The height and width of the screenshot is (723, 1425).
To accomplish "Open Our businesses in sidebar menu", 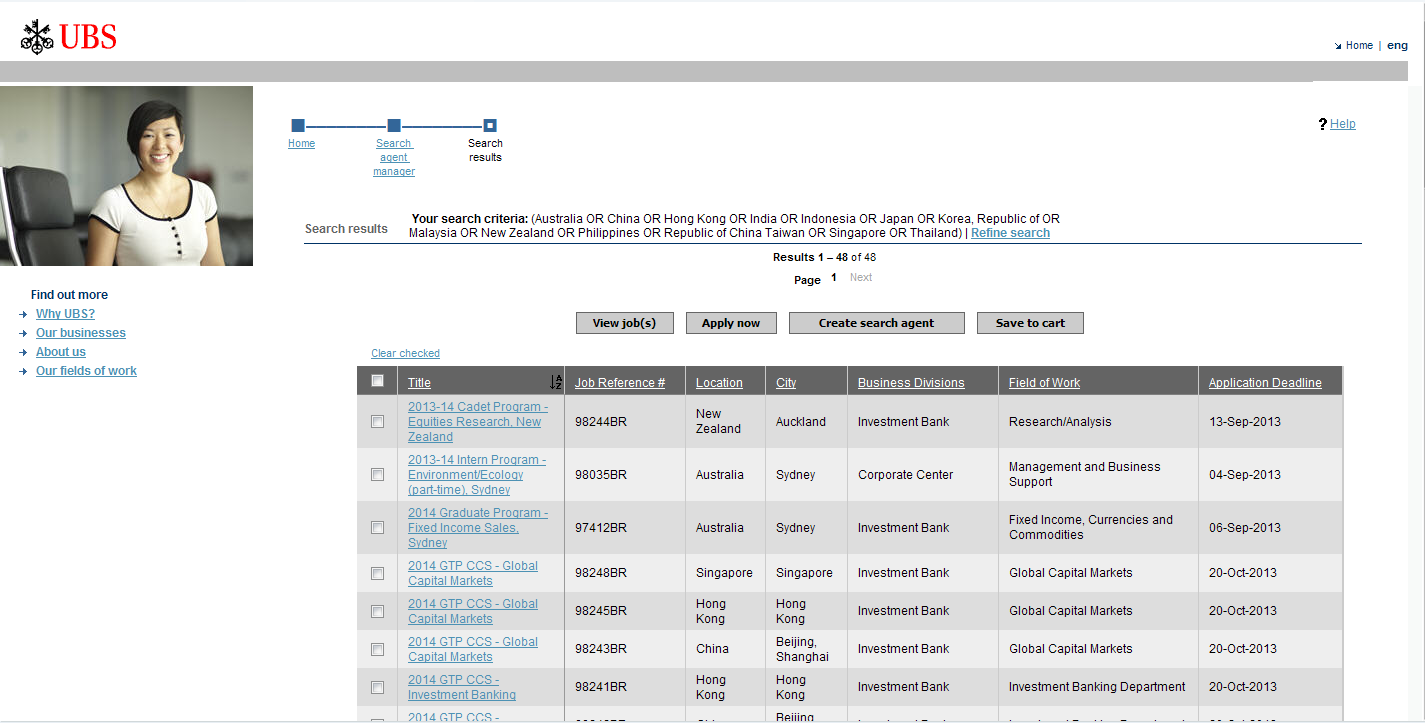I will [x=81, y=333].
